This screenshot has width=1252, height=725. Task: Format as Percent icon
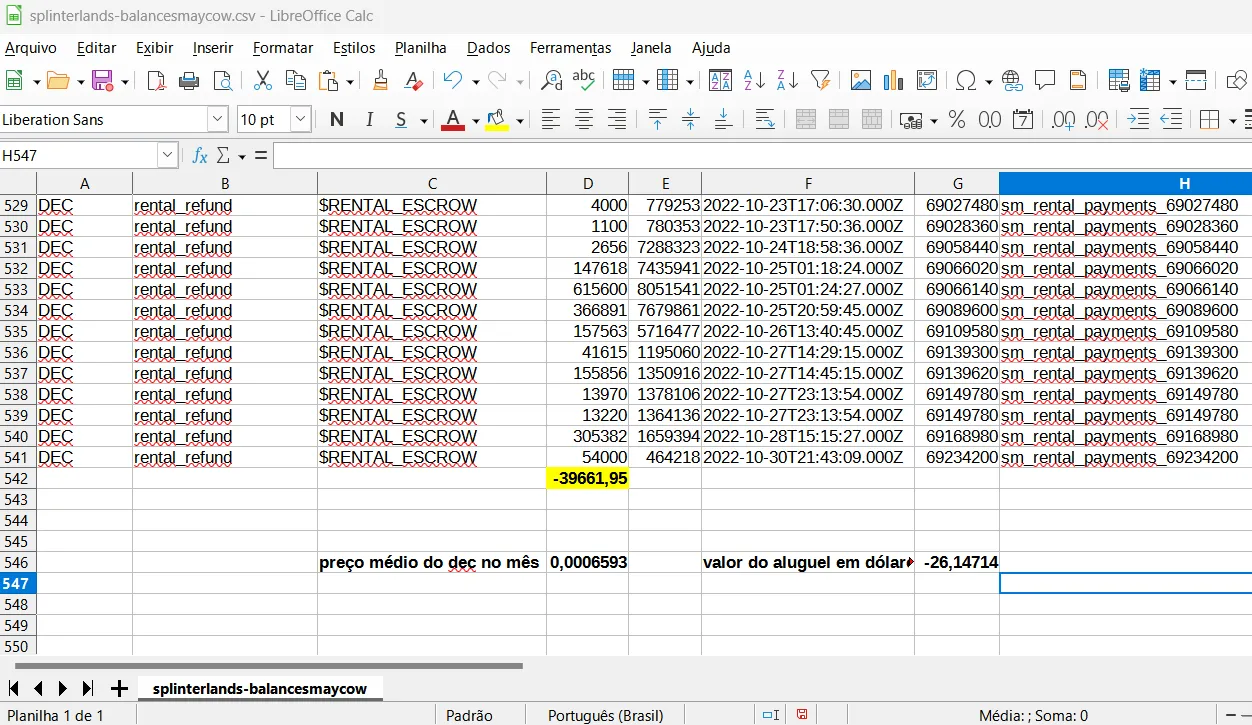pyautogui.click(x=957, y=120)
